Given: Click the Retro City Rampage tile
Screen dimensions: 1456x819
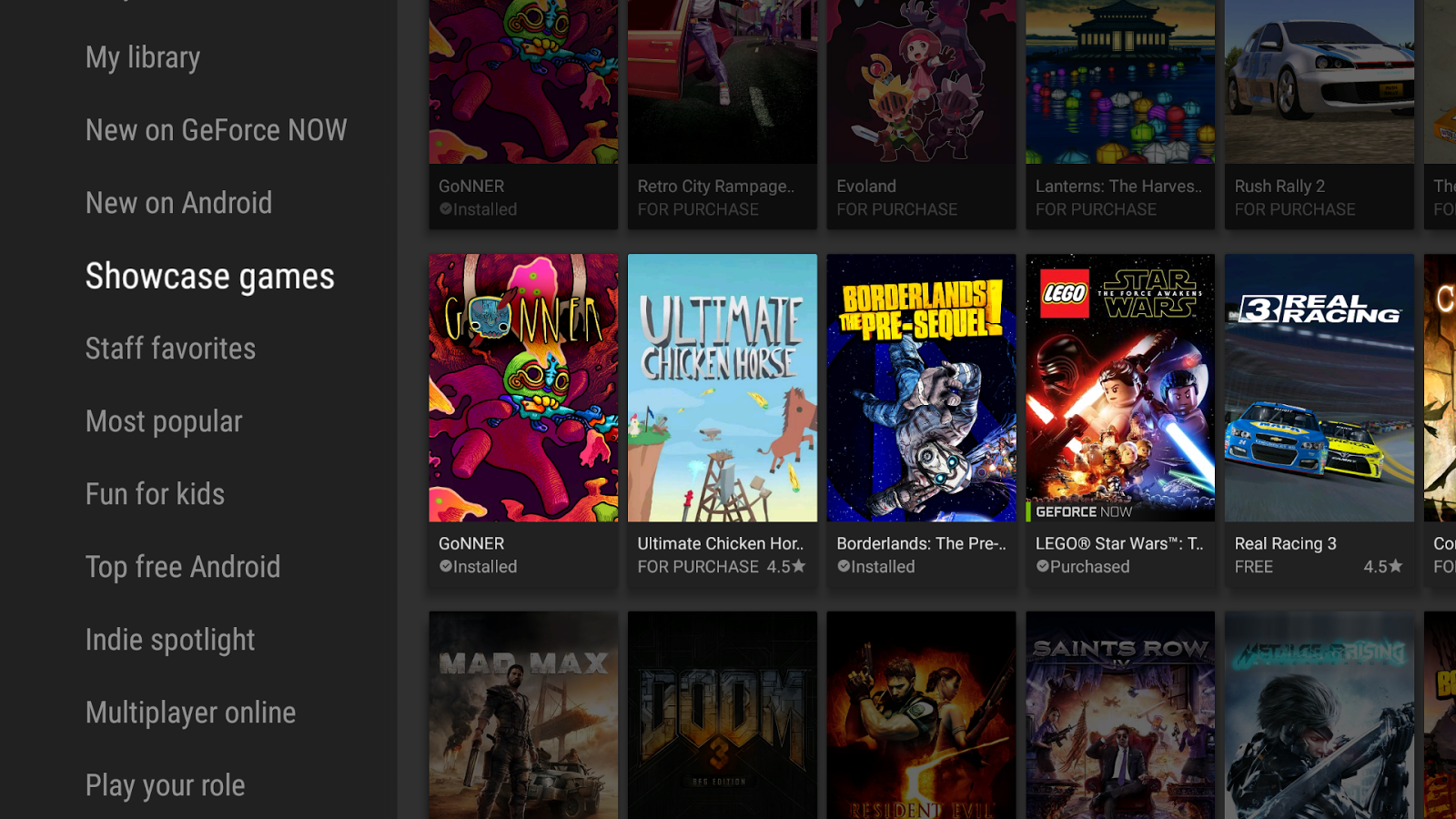Looking at the screenshot, I should [723, 114].
